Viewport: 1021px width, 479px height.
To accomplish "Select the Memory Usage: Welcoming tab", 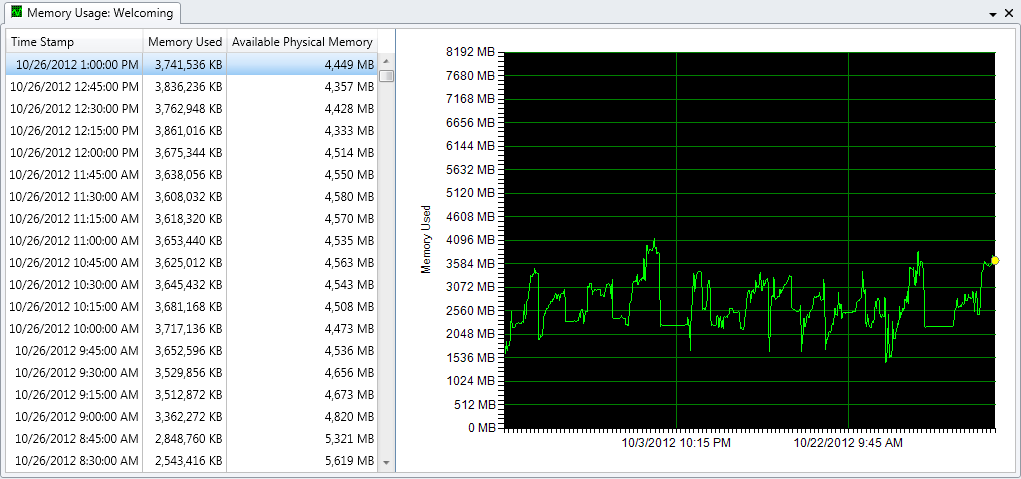I will click(99, 13).
